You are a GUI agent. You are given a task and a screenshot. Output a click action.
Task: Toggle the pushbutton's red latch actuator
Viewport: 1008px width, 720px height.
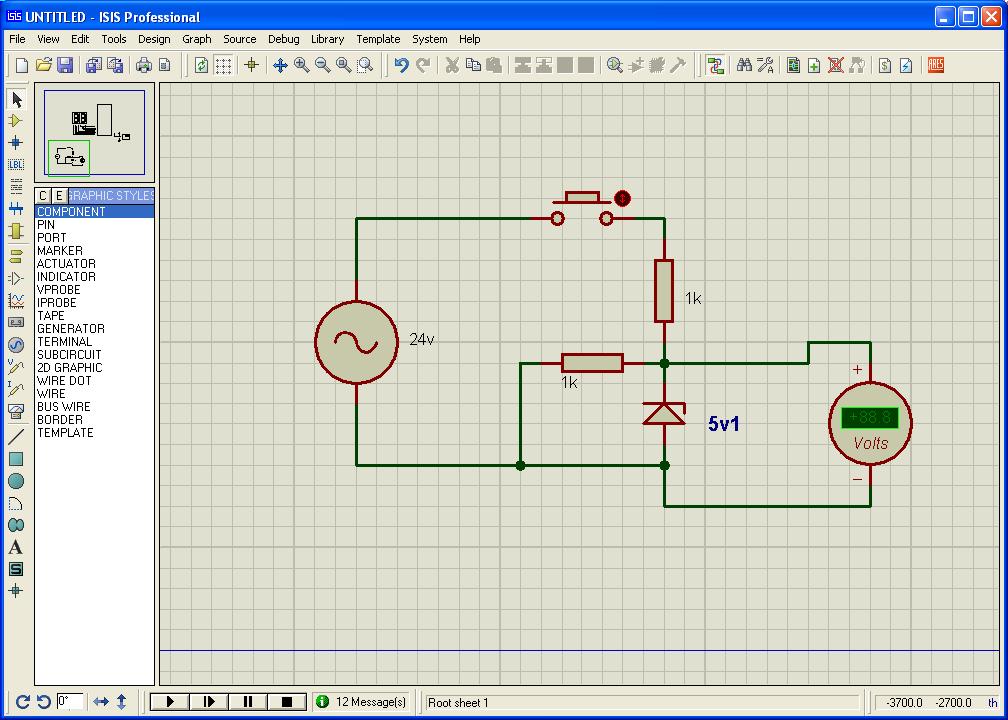(x=623, y=198)
